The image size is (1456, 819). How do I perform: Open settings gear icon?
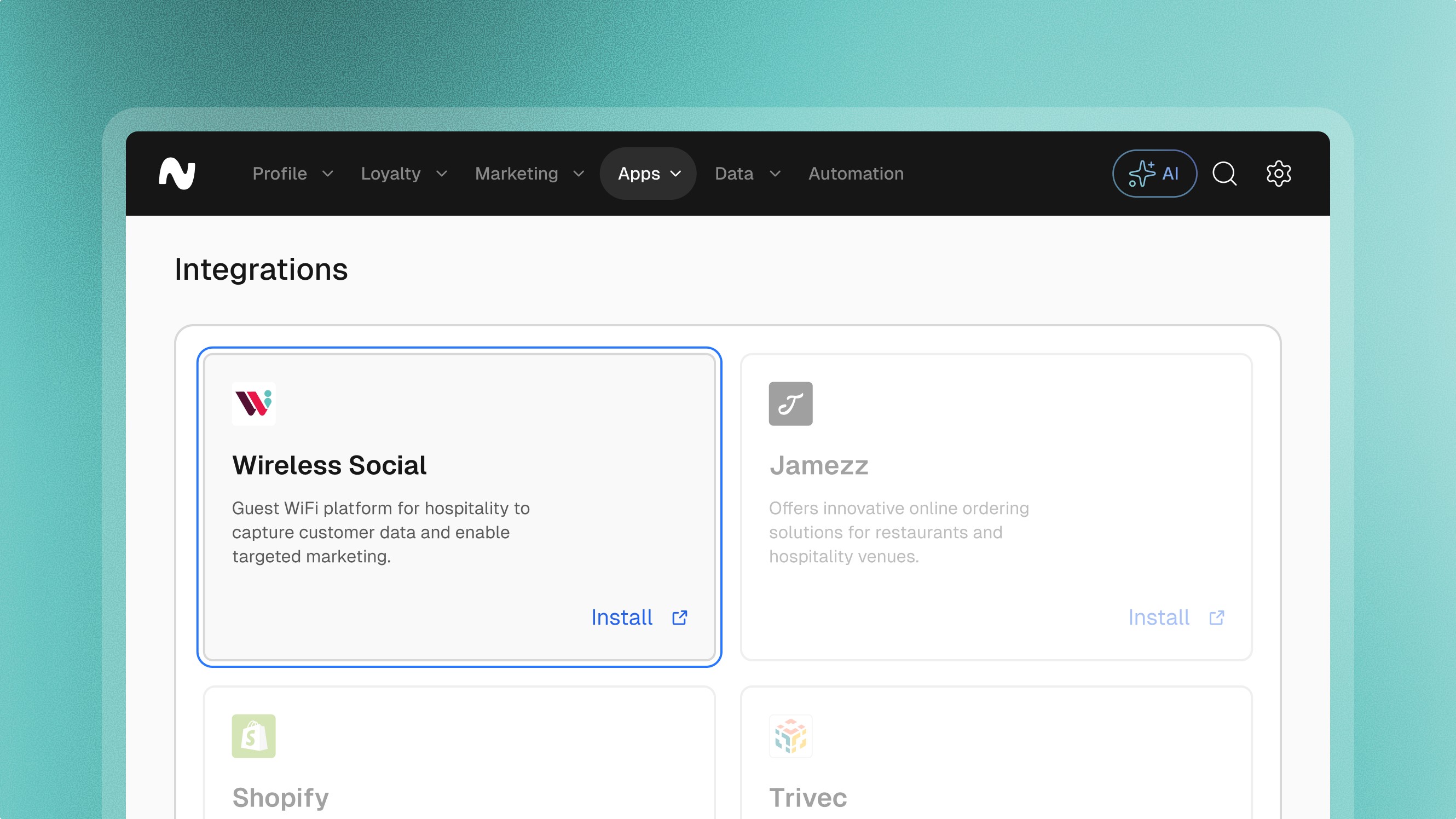1278,174
